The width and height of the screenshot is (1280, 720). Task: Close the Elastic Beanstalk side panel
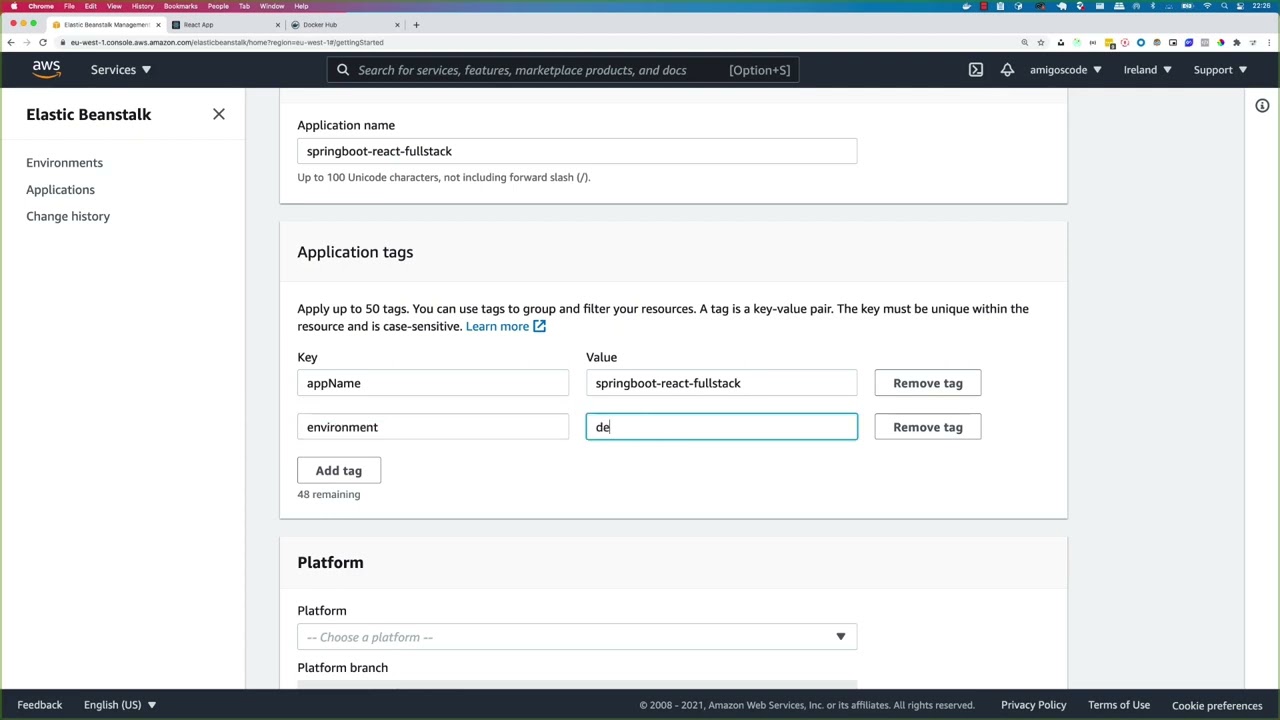(219, 114)
